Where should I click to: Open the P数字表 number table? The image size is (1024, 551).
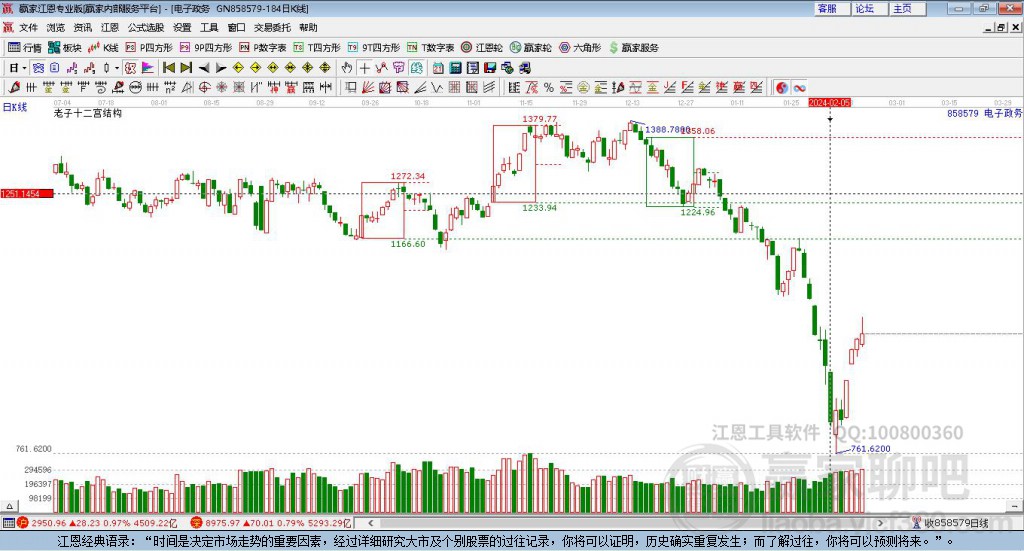(x=263, y=48)
